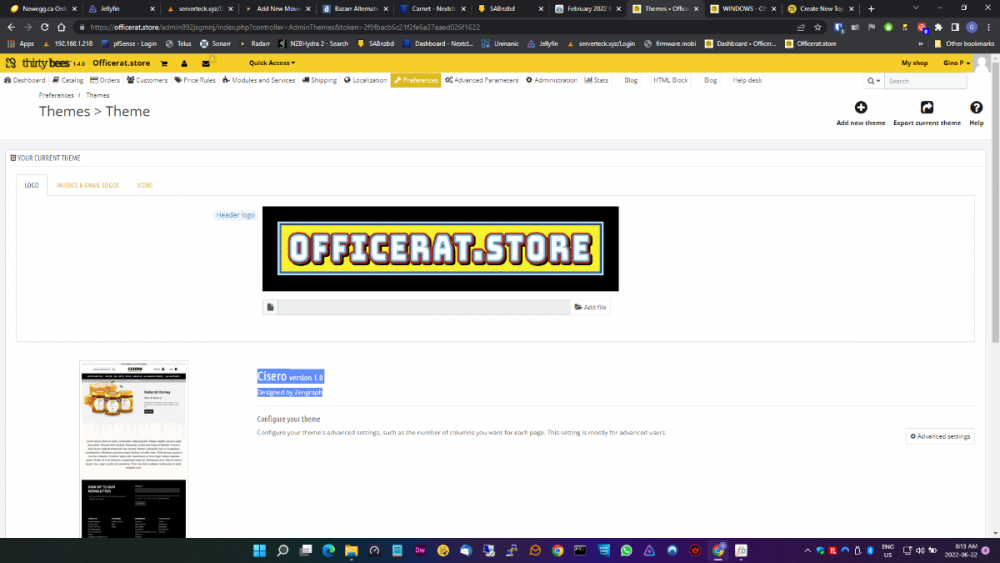Click the Advanced settings button
This screenshot has height=563, width=1000.
[940, 436]
